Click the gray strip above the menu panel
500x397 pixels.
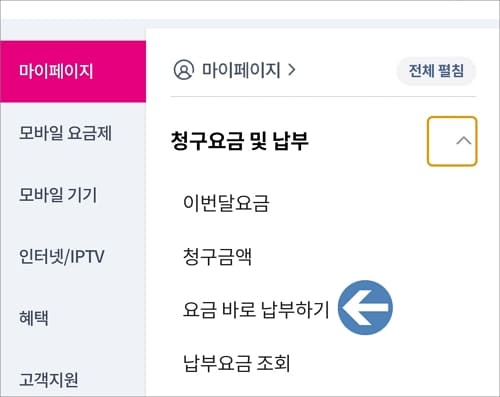(x=250, y=24)
